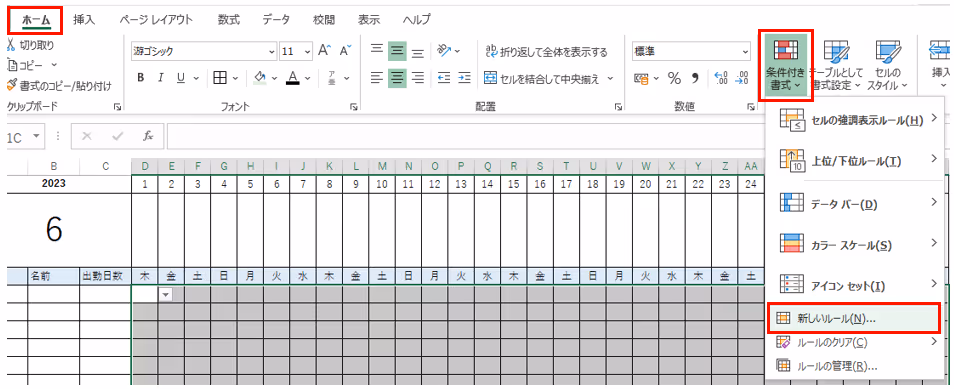Select column header D
The height and width of the screenshot is (389, 954).
click(145, 166)
